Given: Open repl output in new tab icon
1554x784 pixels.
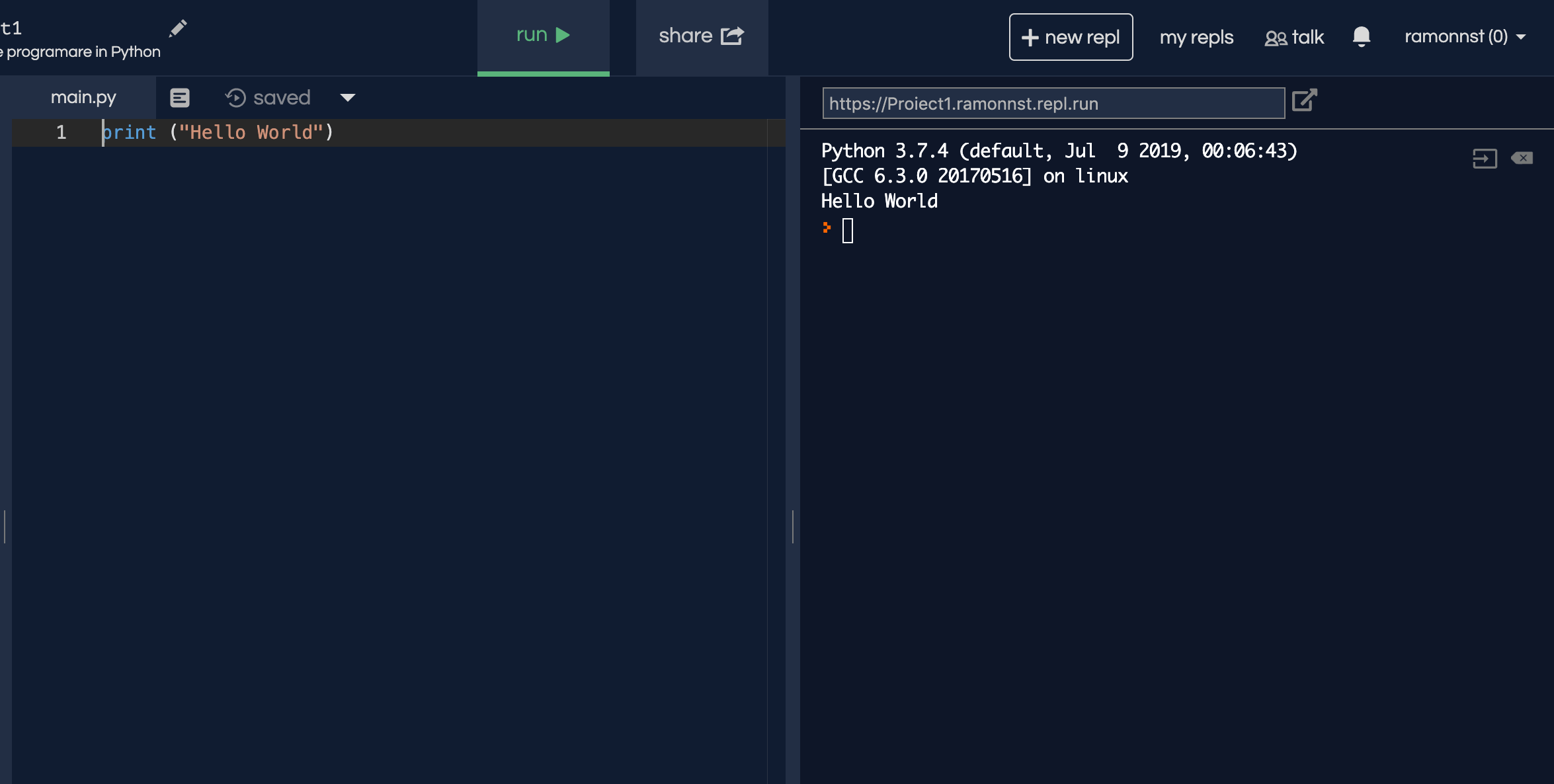Looking at the screenshot, I should (1305, 100).
